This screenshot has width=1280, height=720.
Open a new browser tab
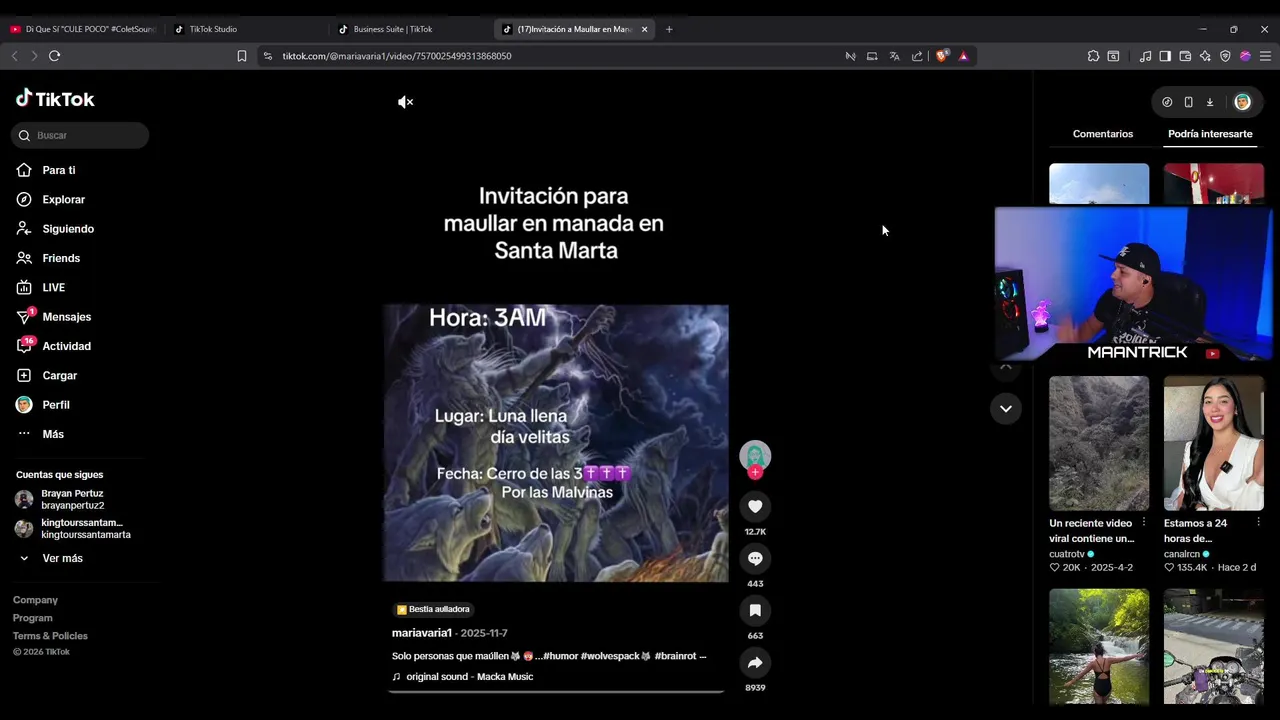669,29
